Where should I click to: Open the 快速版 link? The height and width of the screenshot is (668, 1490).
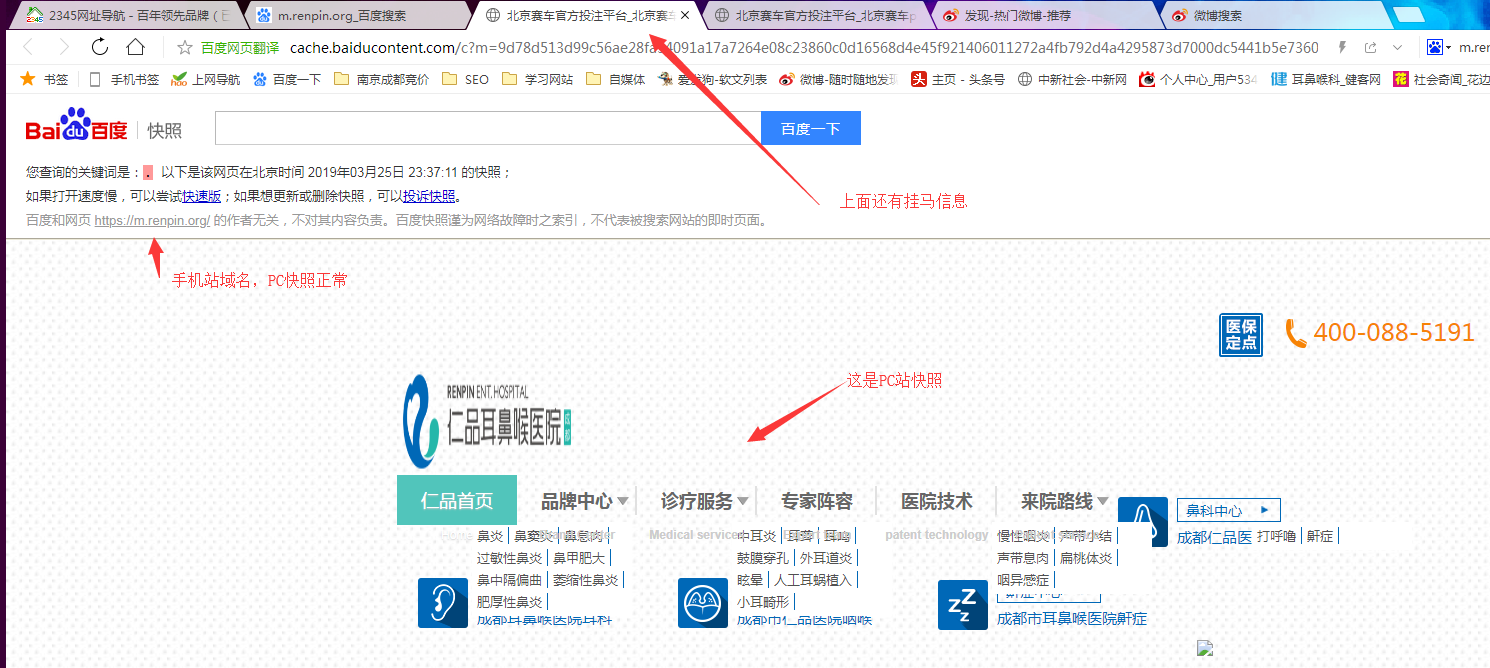201,196
